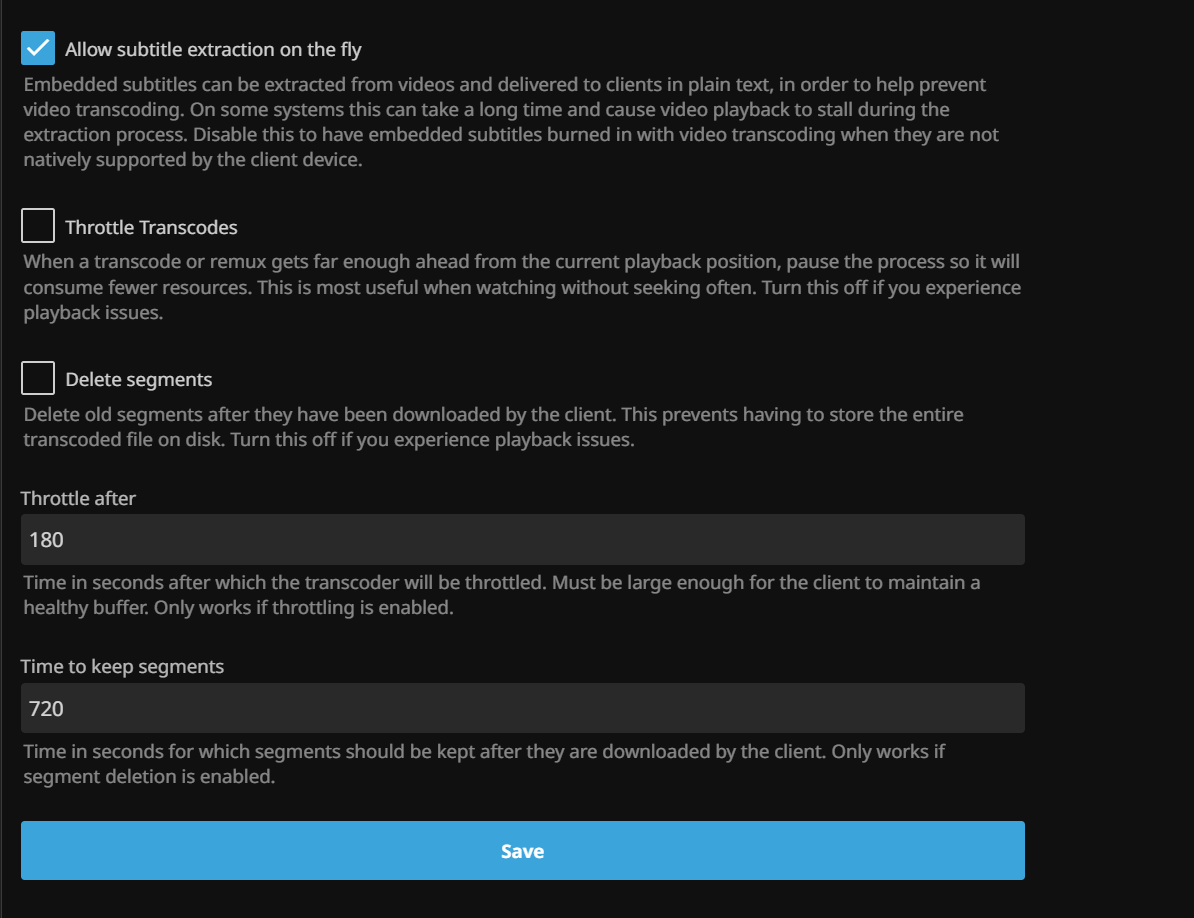
Task: Click the embedded subtitles description paragraph
Action: tap(510, 122)
